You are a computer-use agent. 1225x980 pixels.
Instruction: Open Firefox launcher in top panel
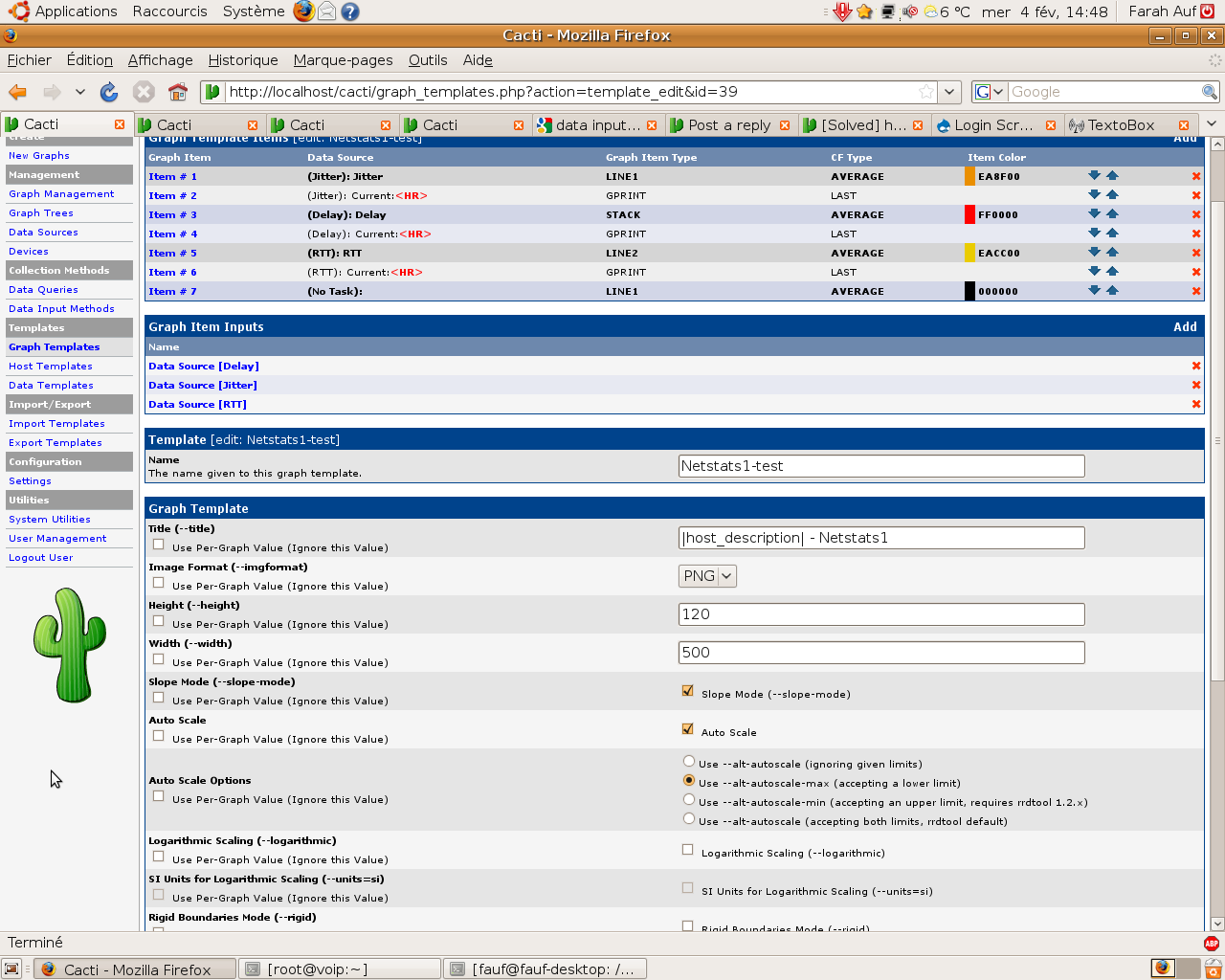click(303, 11)
